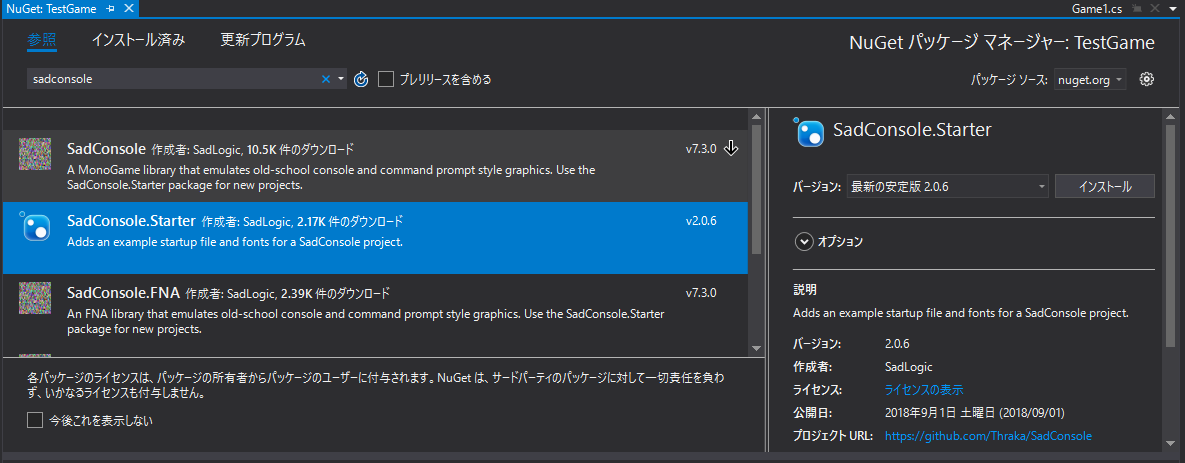Click the details pane scrollbar up arrow
The height and width of the screenshot is (463, 1185).
1171,117
